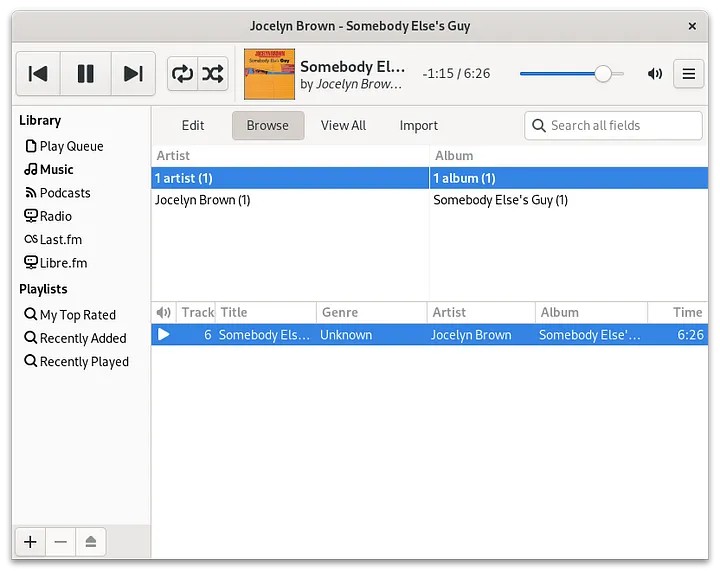Sort by the Album column header in track list

tap(591, 312)
